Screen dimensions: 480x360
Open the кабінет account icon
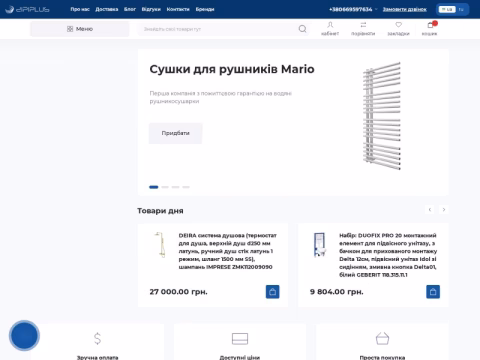(330, 28)
